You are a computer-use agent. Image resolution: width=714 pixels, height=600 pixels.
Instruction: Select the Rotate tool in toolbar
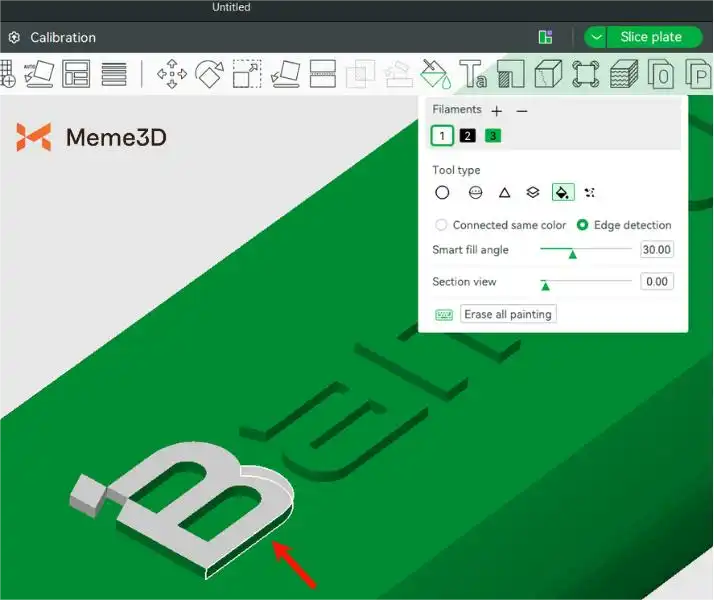[209, 74]
